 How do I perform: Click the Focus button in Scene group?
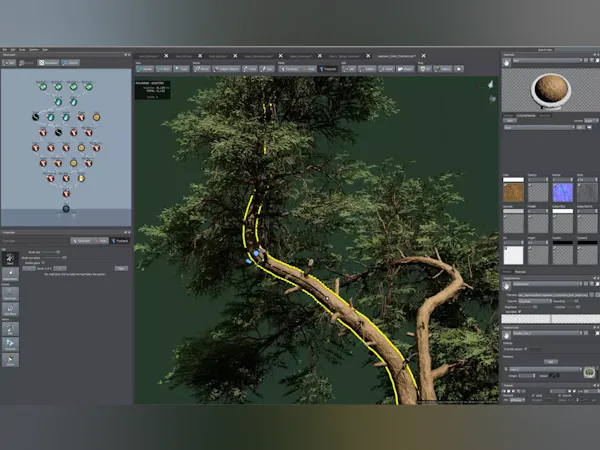tap(202, 69)
